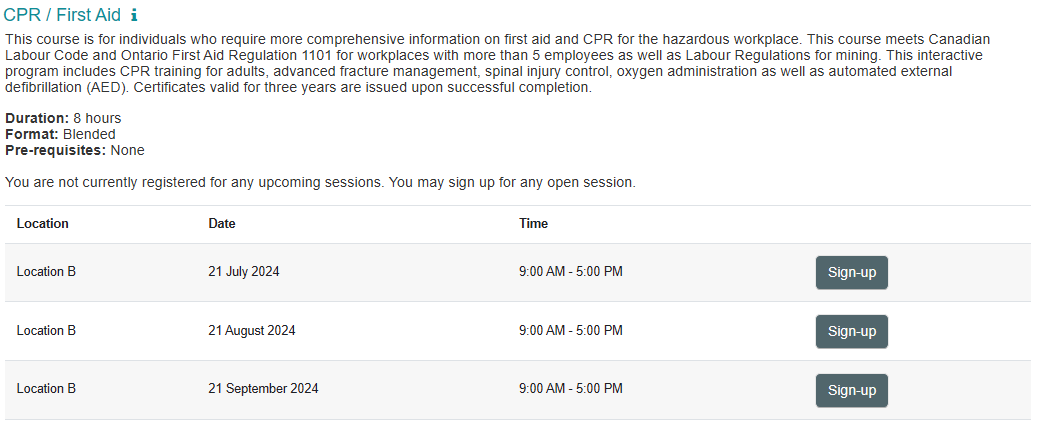Screen dimensions: 1042x432
Task: Click the September session time cell
Action: point(570,389)
